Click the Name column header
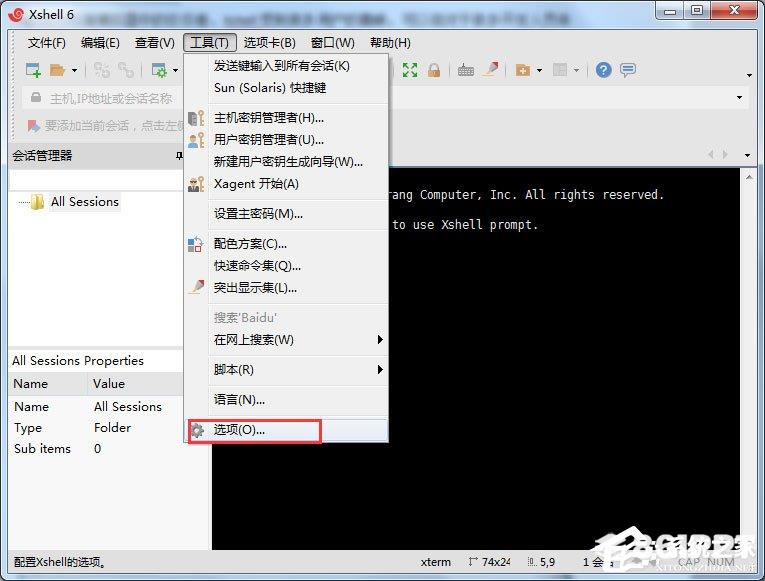 (48, 384)
